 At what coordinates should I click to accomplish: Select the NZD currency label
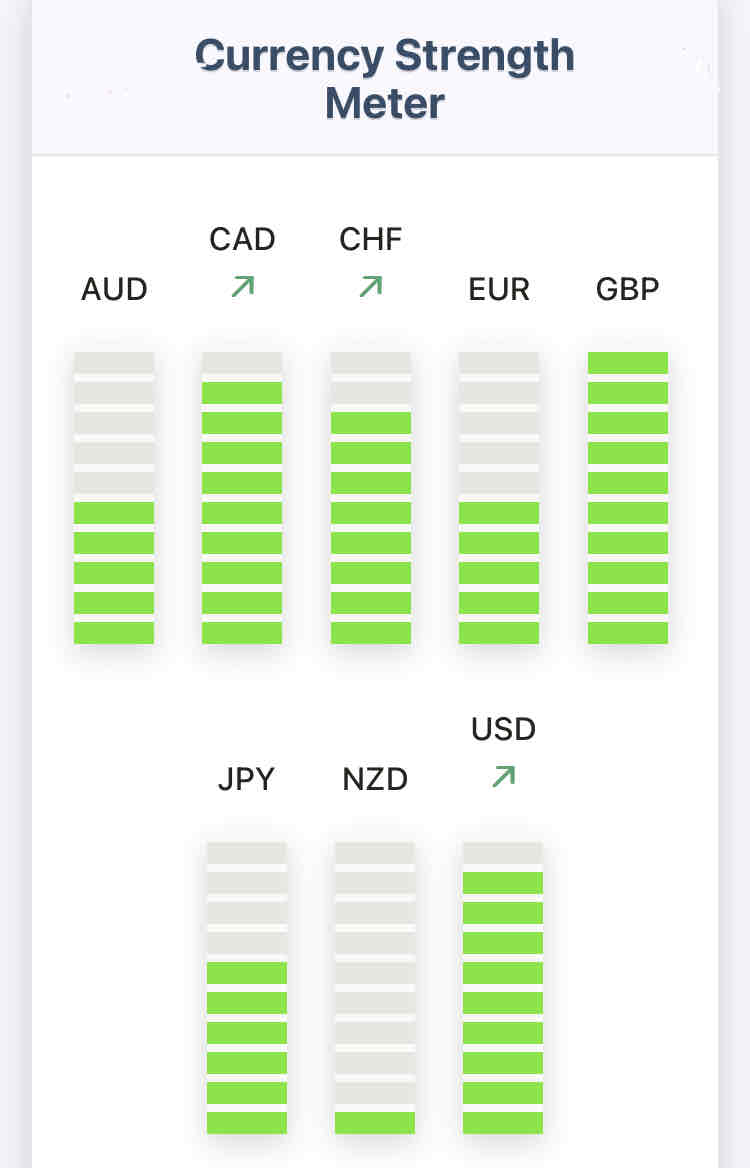pyautogui.click(x=375, y=780)
